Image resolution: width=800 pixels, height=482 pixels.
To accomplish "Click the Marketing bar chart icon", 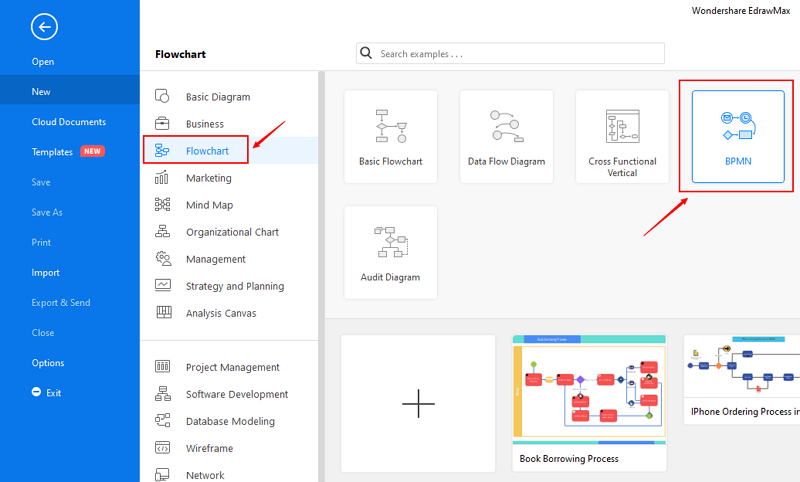I will (x=162, y=177).
